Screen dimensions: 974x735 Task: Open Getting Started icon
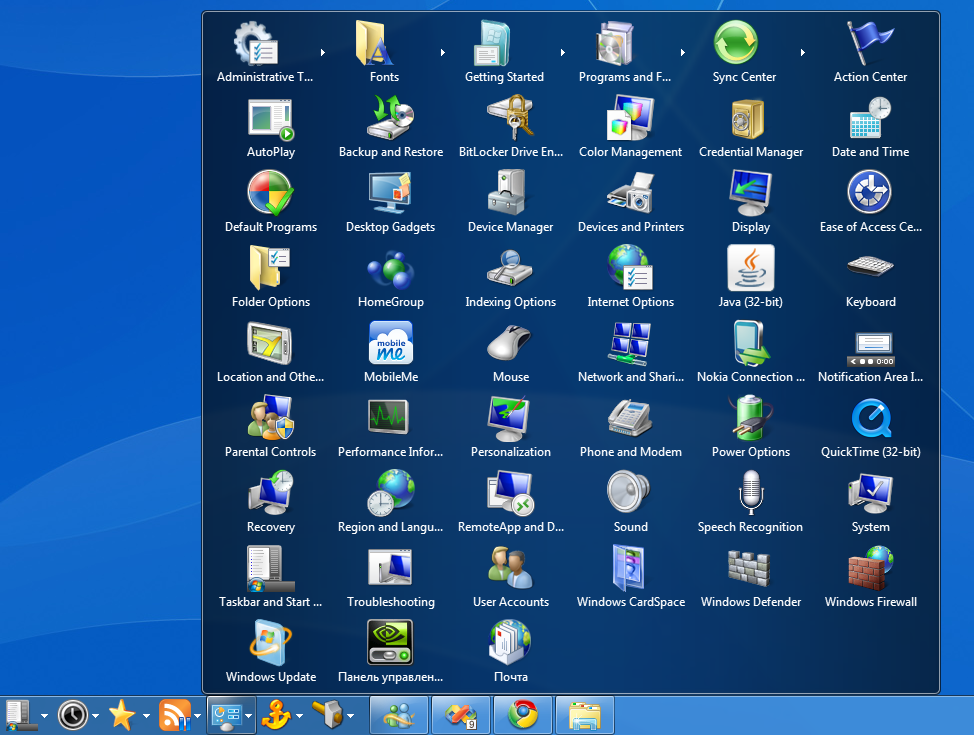(x=494, y=43)
